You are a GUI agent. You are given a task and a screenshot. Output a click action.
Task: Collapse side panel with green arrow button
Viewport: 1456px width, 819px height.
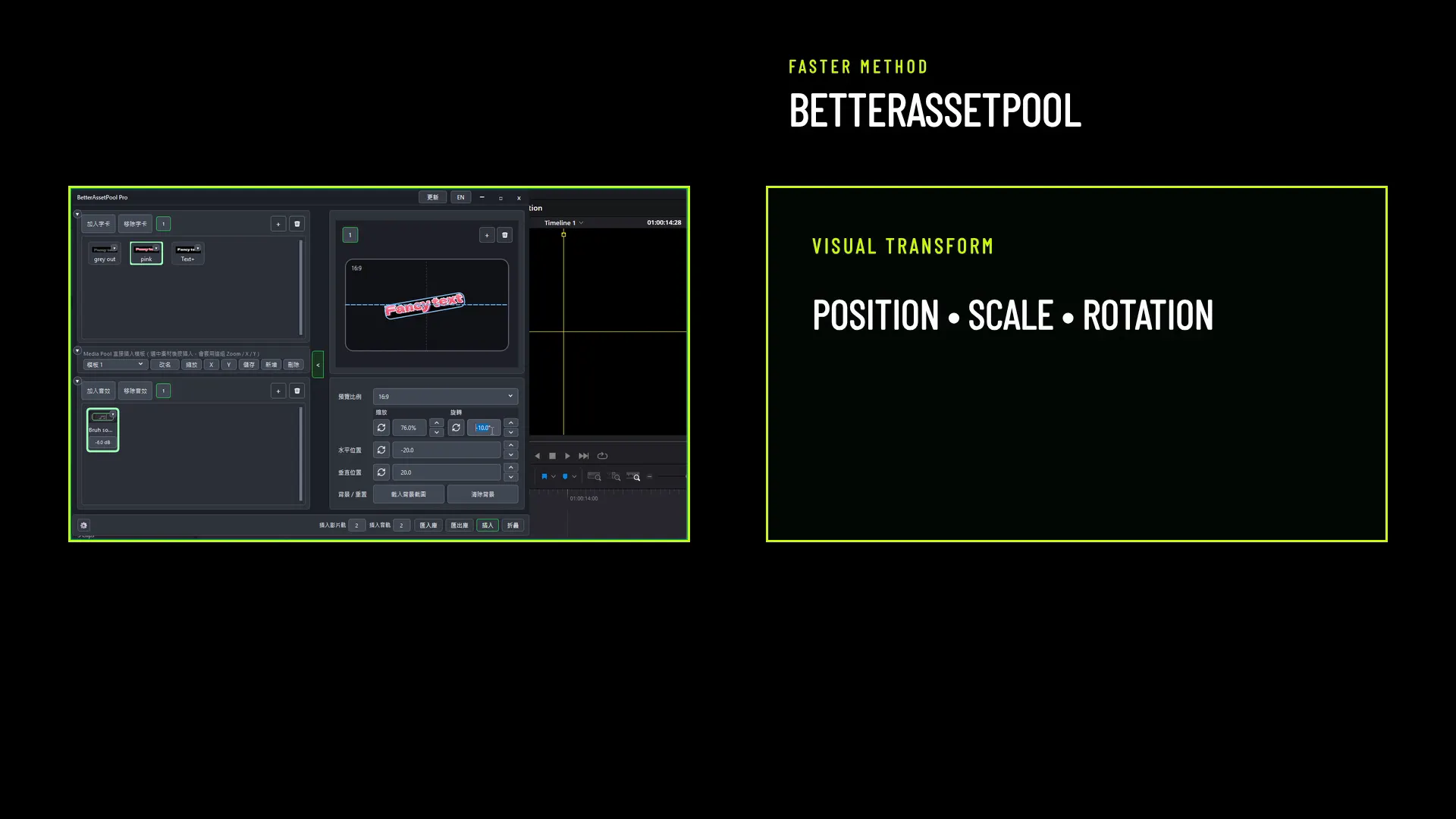[318, 365]
